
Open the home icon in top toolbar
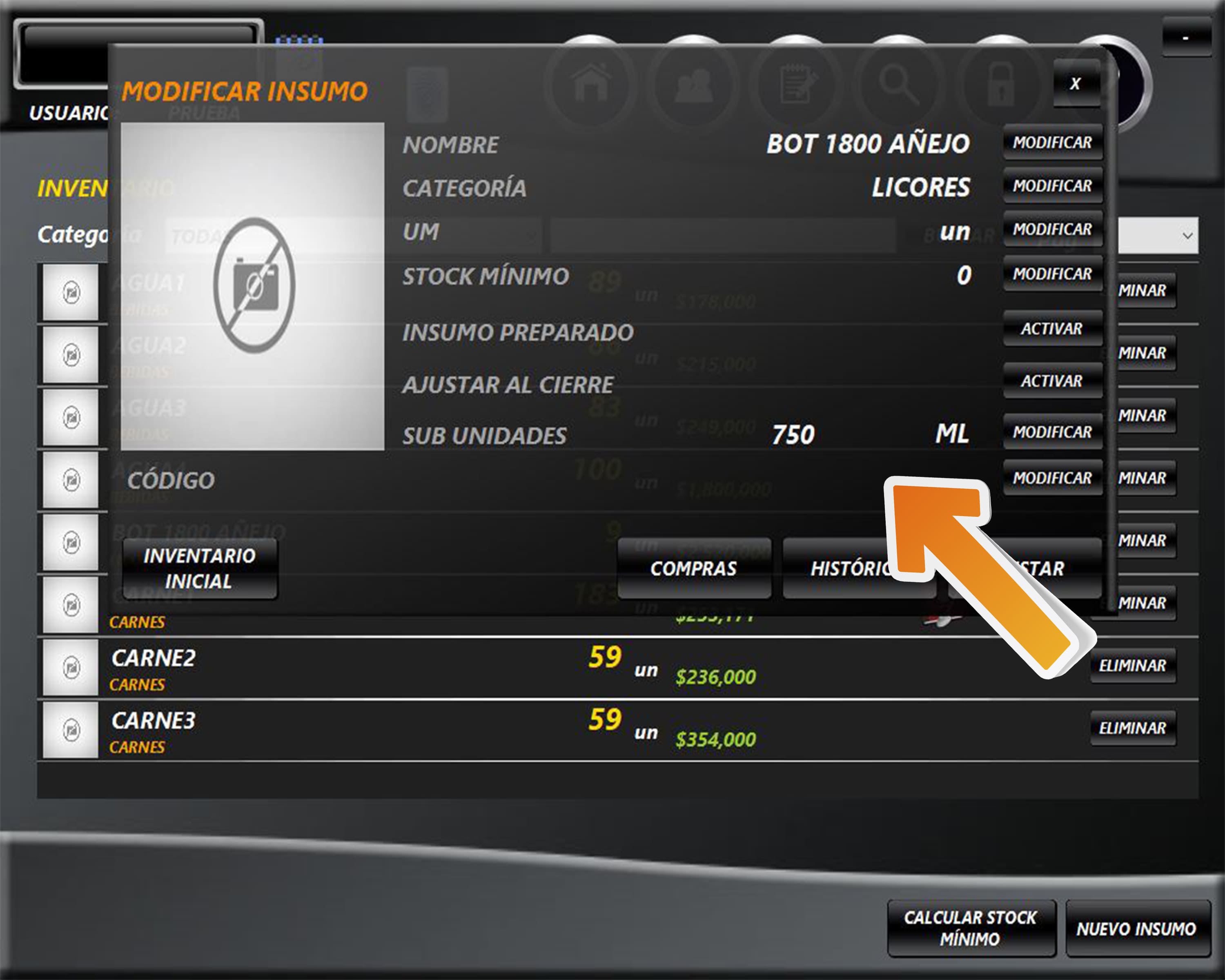coord(592,84)
